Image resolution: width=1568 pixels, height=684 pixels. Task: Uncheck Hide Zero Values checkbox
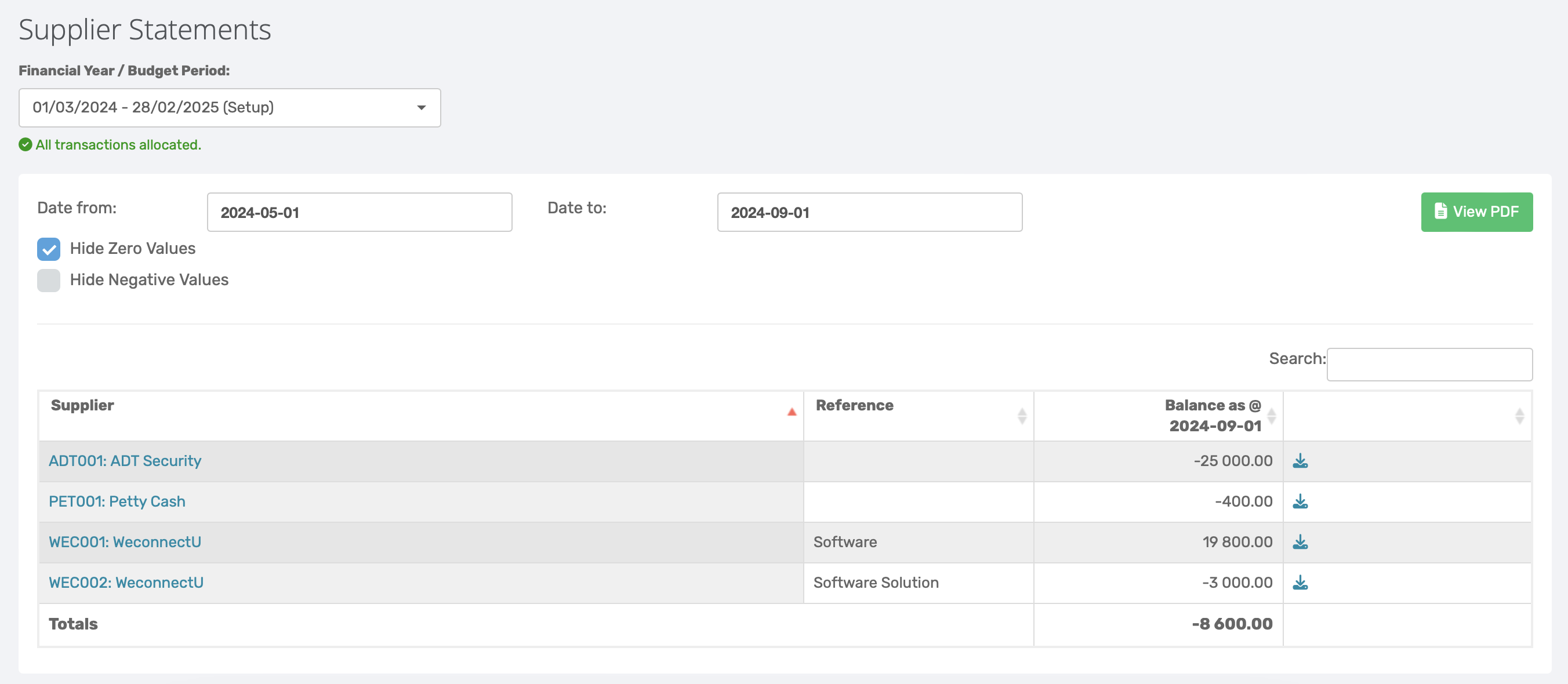(49, 249)
